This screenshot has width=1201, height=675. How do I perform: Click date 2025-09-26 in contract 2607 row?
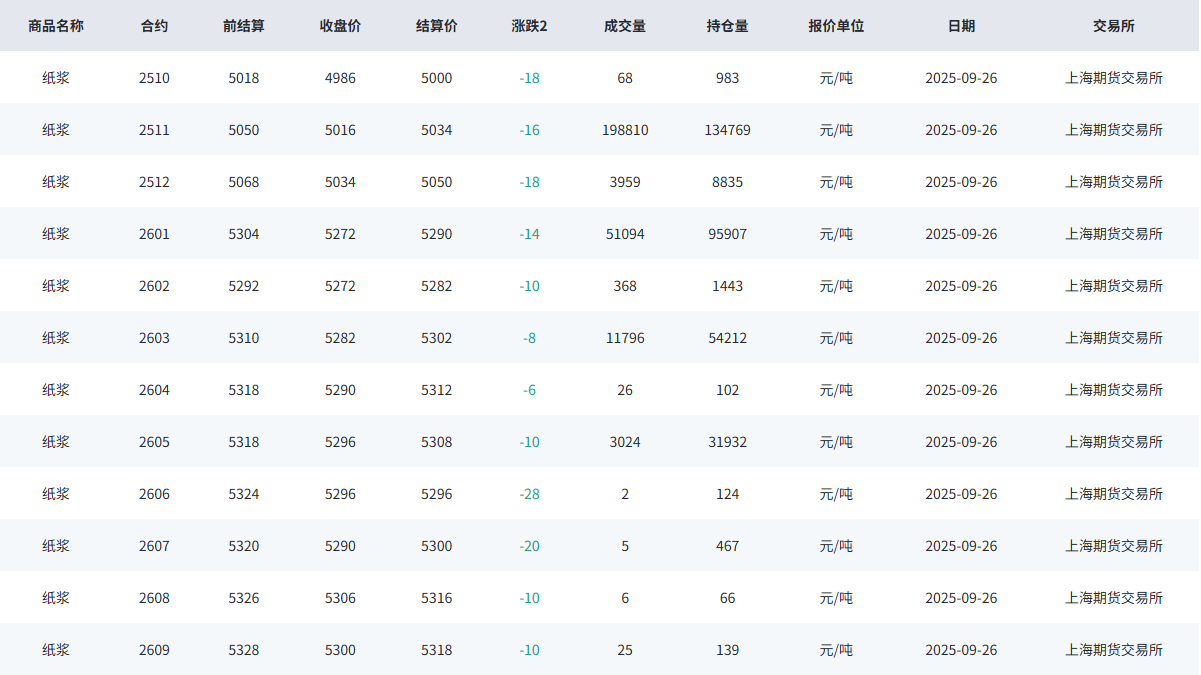tap(961, 546)
